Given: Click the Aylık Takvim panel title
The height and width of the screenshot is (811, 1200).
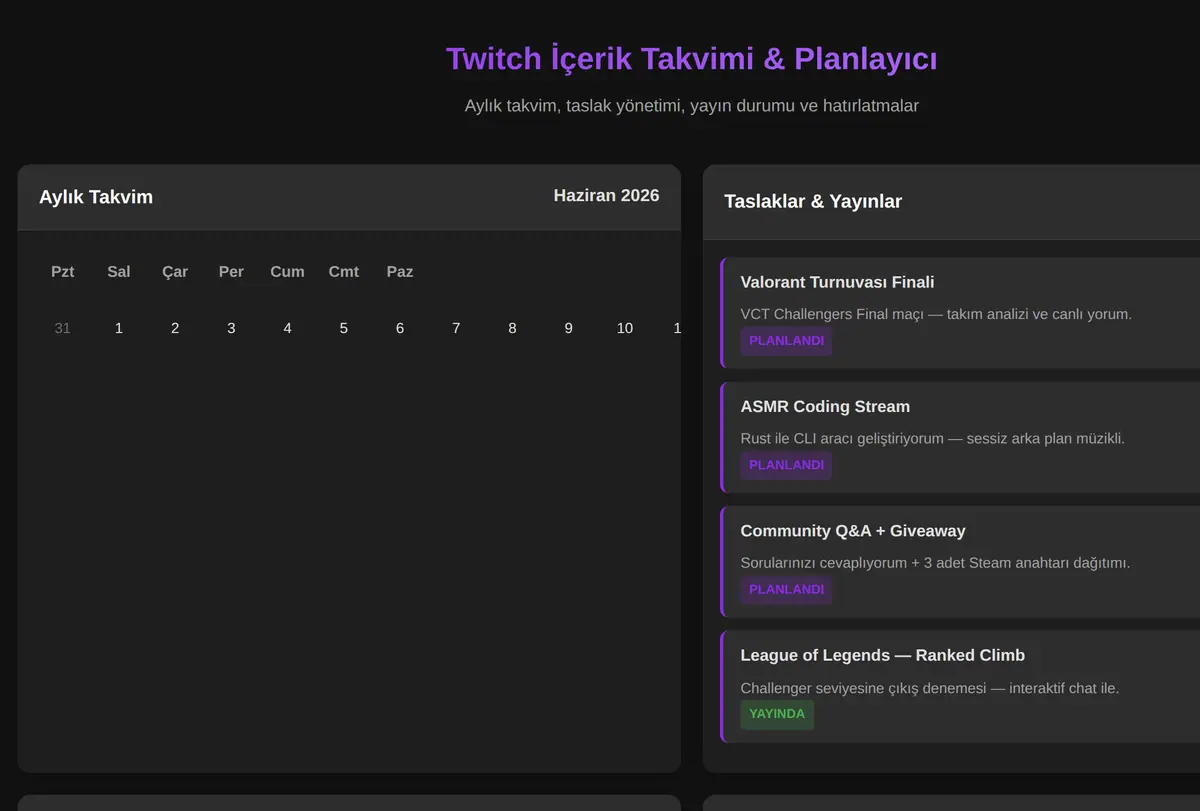Looking at the screenshot, I should click(x=96, y=197).
